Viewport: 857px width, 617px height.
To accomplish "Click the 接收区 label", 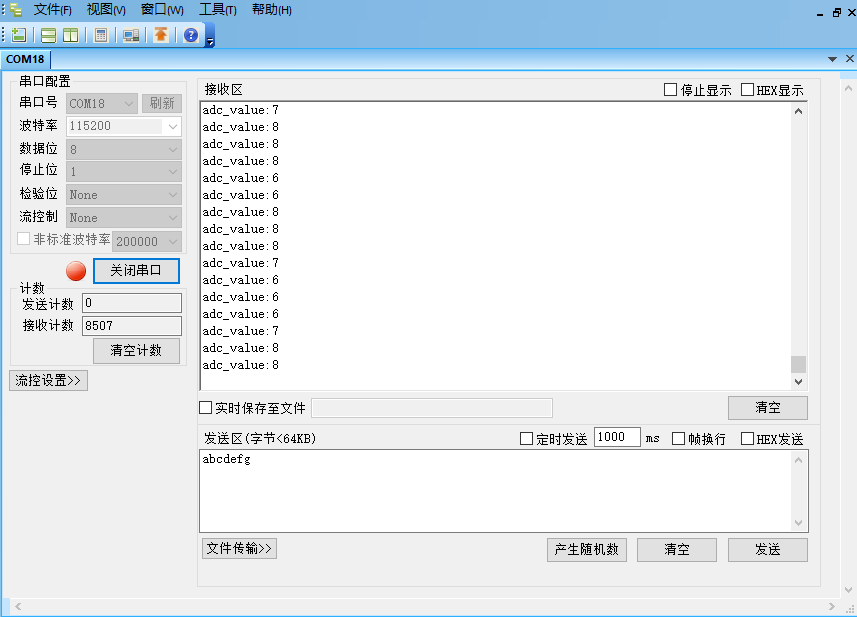I will (x=224, y=90).
